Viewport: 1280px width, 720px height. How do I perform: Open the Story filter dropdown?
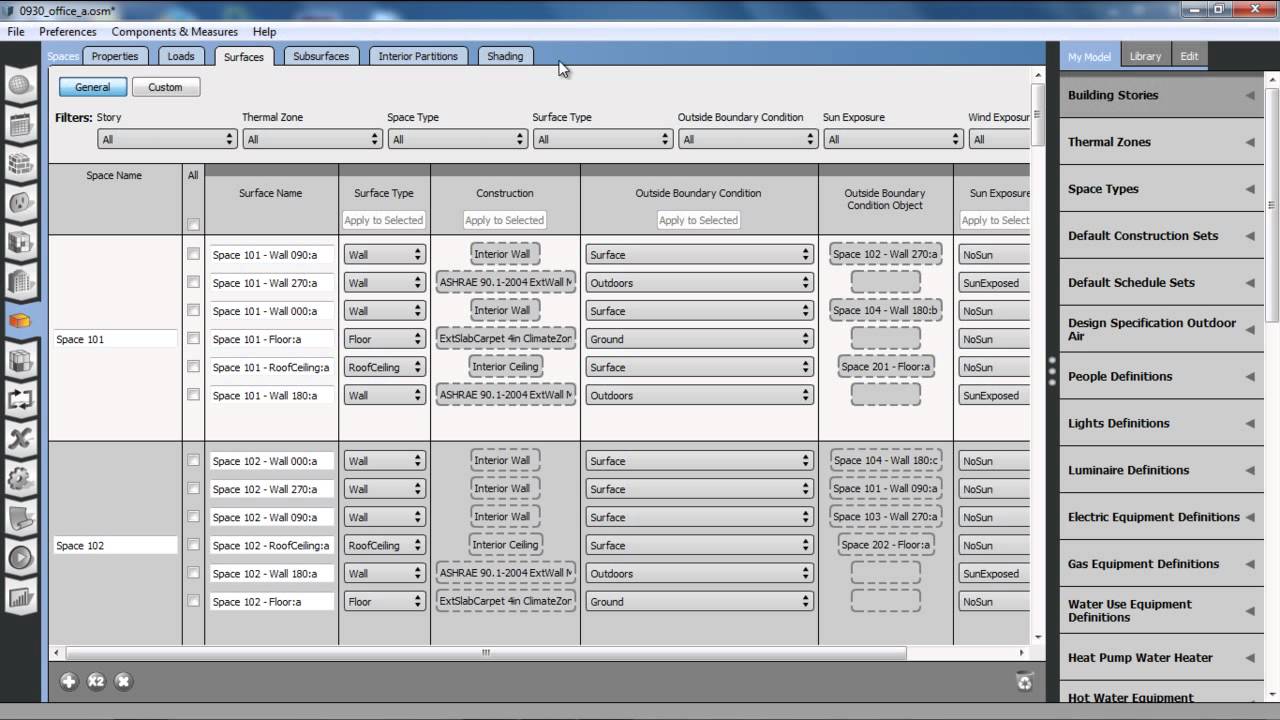coord(167,139)
